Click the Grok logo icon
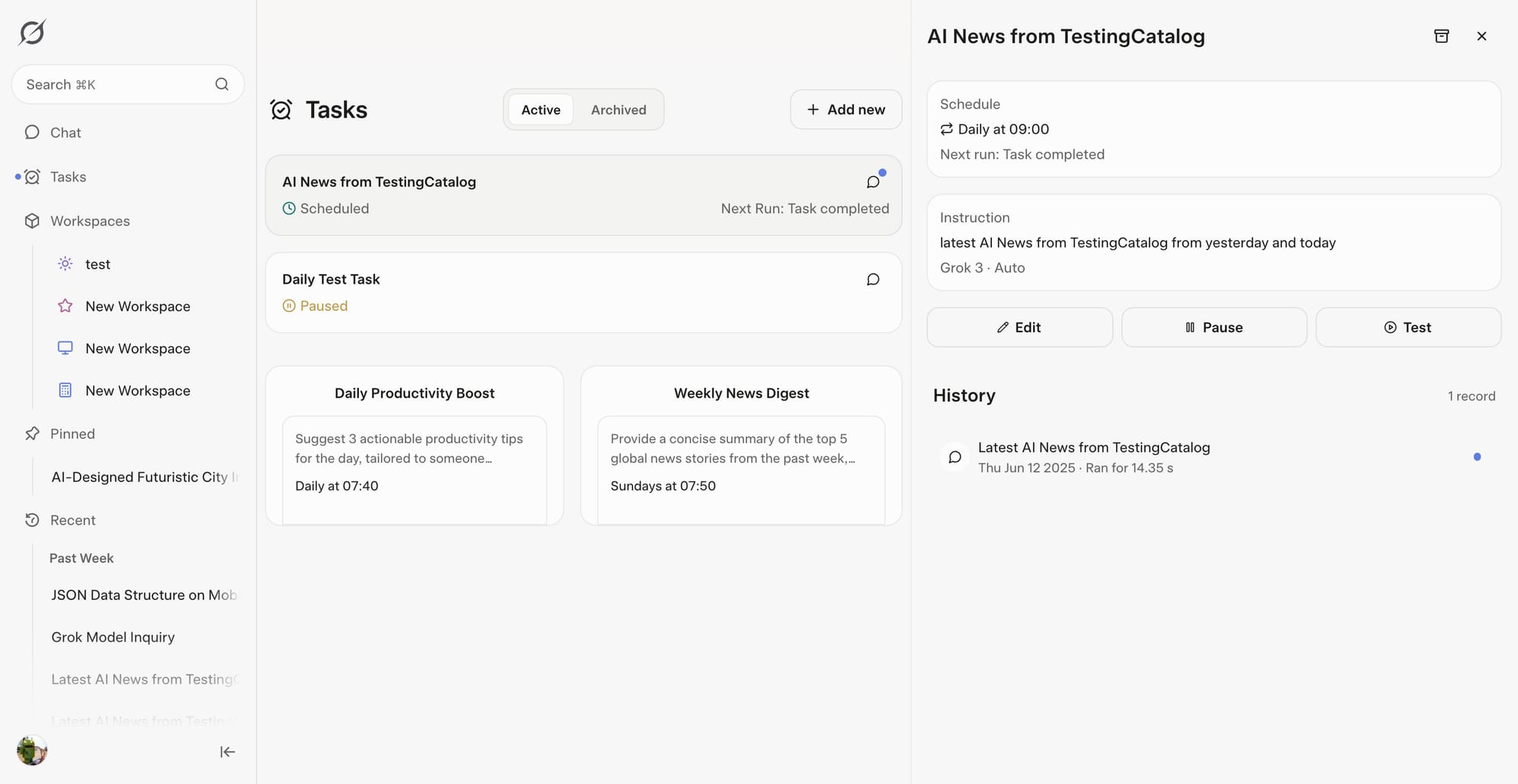The image size is (1518, 784). (x=32, y=33)
